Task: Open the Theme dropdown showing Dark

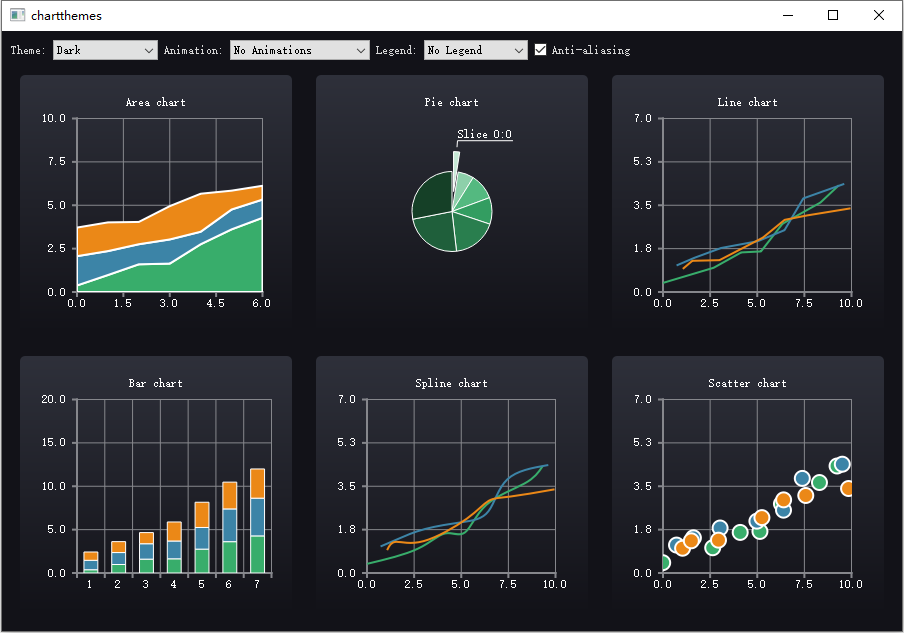Action: point(105,50)
